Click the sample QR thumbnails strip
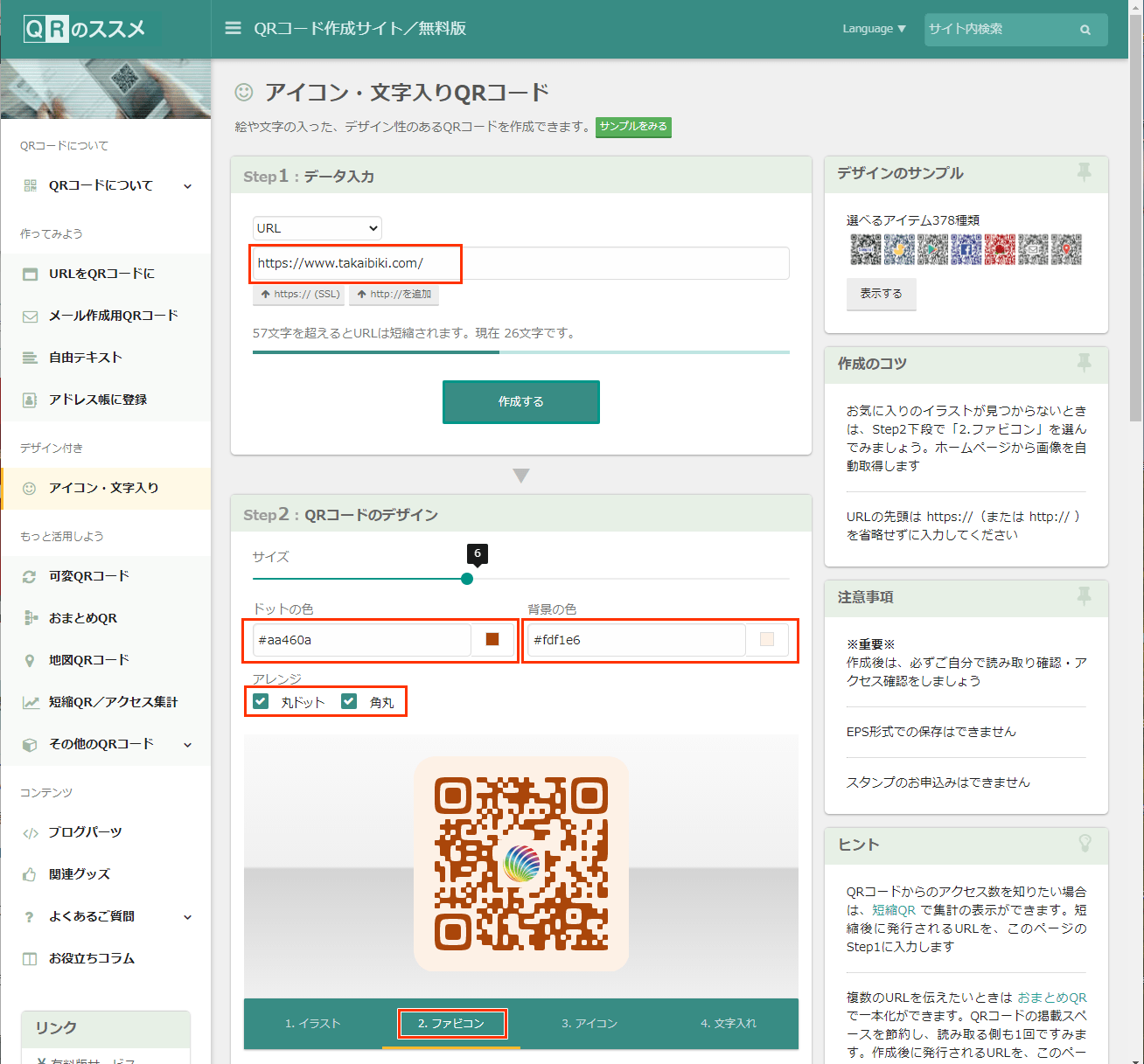 (x=966, y=249)
